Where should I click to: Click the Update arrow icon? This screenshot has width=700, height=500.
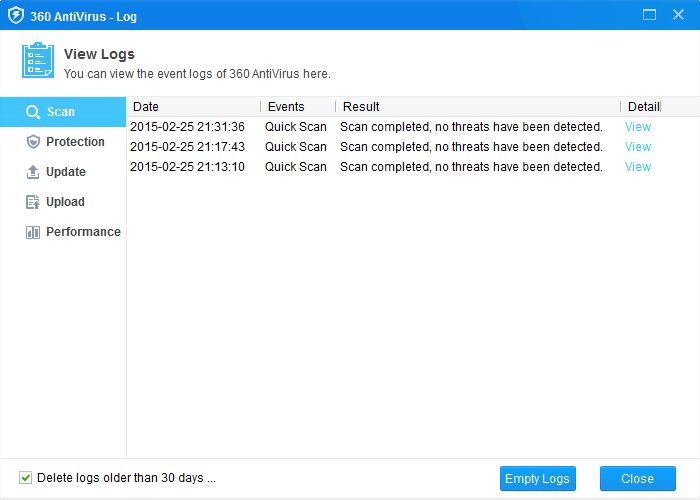33,172
